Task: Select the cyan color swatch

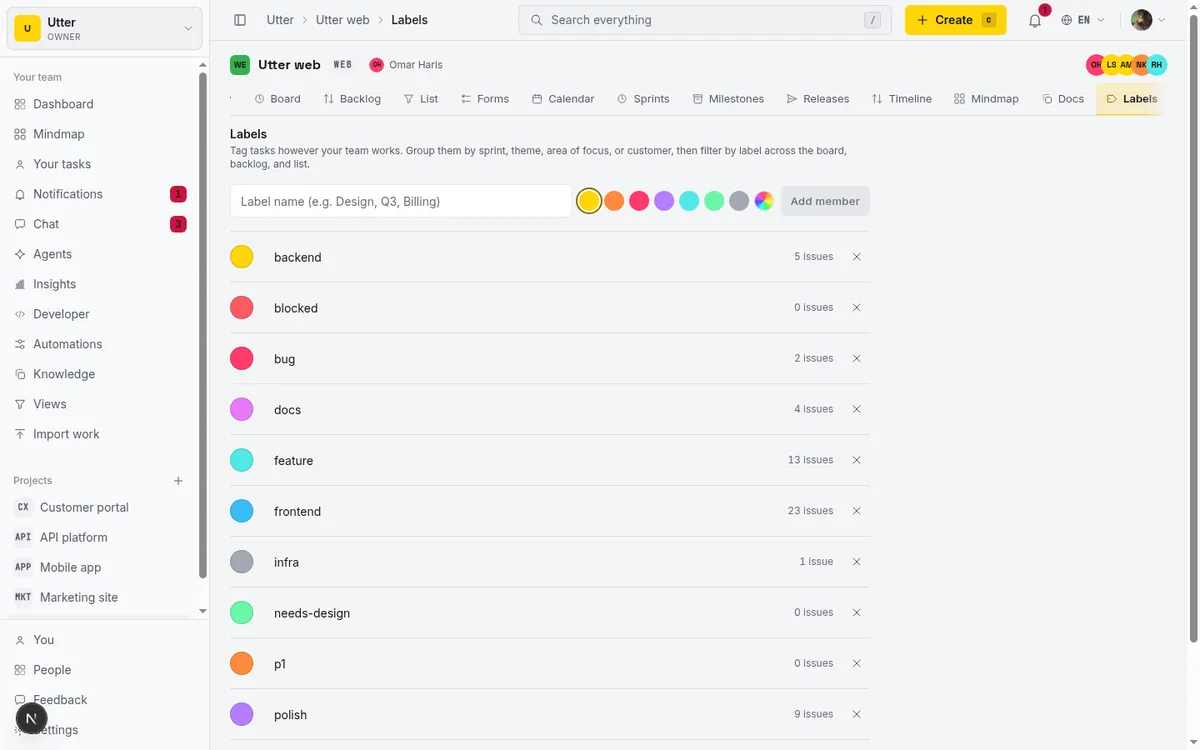Action: coord(689,201)
